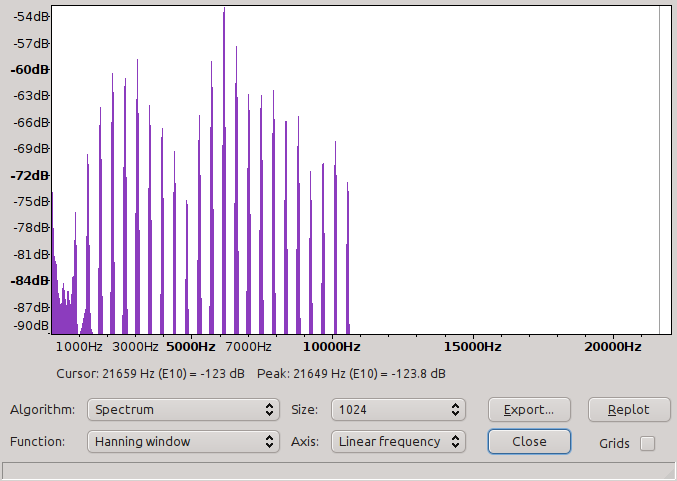The width and height of the screenshot is (677, 481).
Task: Open the Function dropdown showing Hanning window
Action: tap(183, 441)
